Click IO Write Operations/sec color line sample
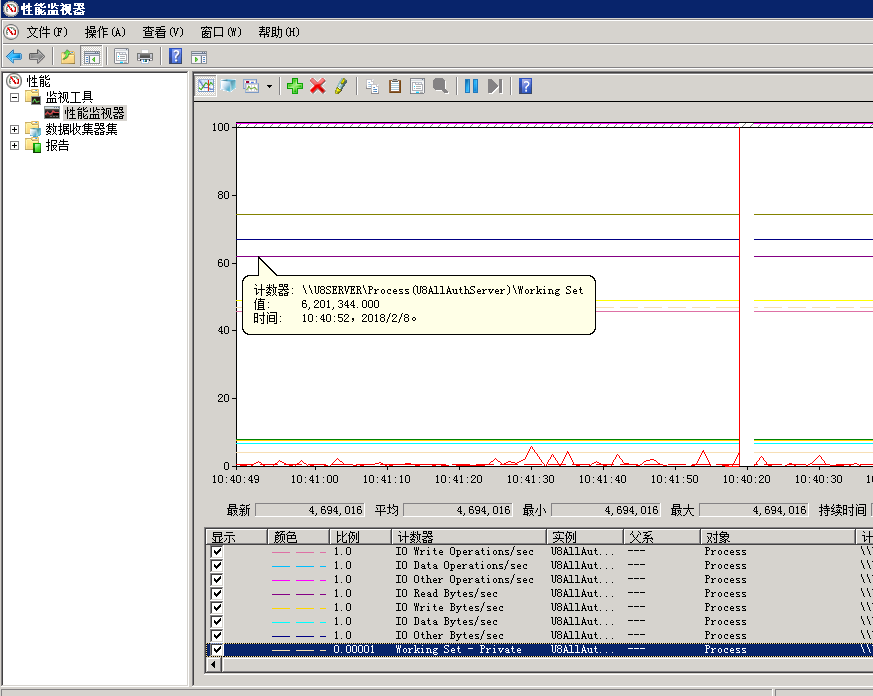Screen dimensions: 873x696 (x=299, y=552)
